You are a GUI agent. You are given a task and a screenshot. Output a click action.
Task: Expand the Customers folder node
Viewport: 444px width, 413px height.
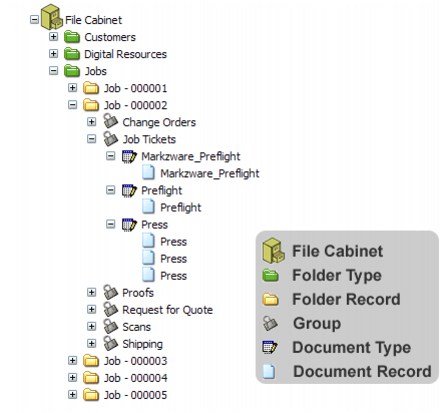(53, 36)
